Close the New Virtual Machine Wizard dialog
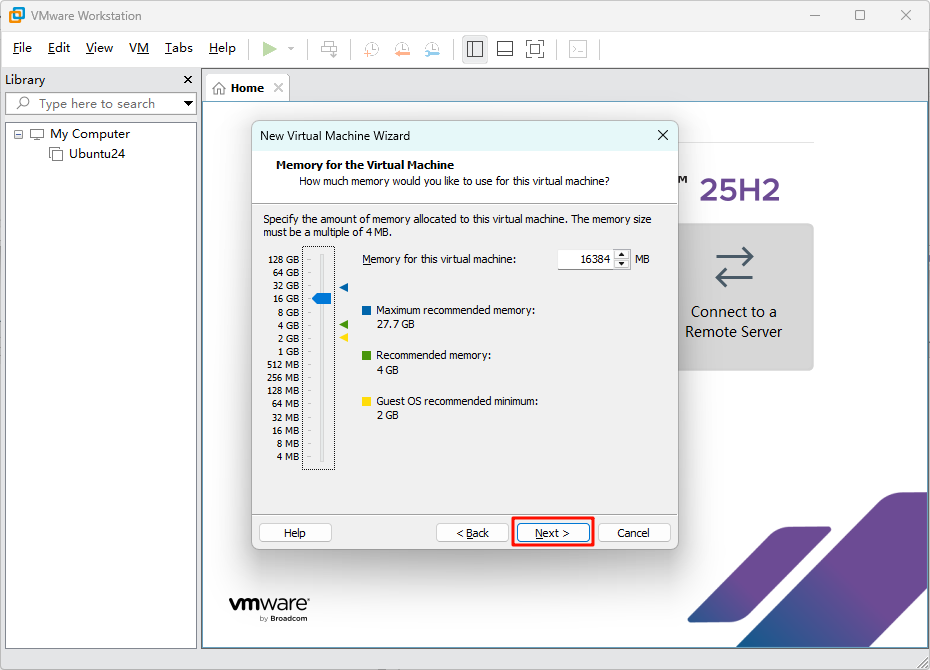Screen dimensions: 930x670 point(663,135)
